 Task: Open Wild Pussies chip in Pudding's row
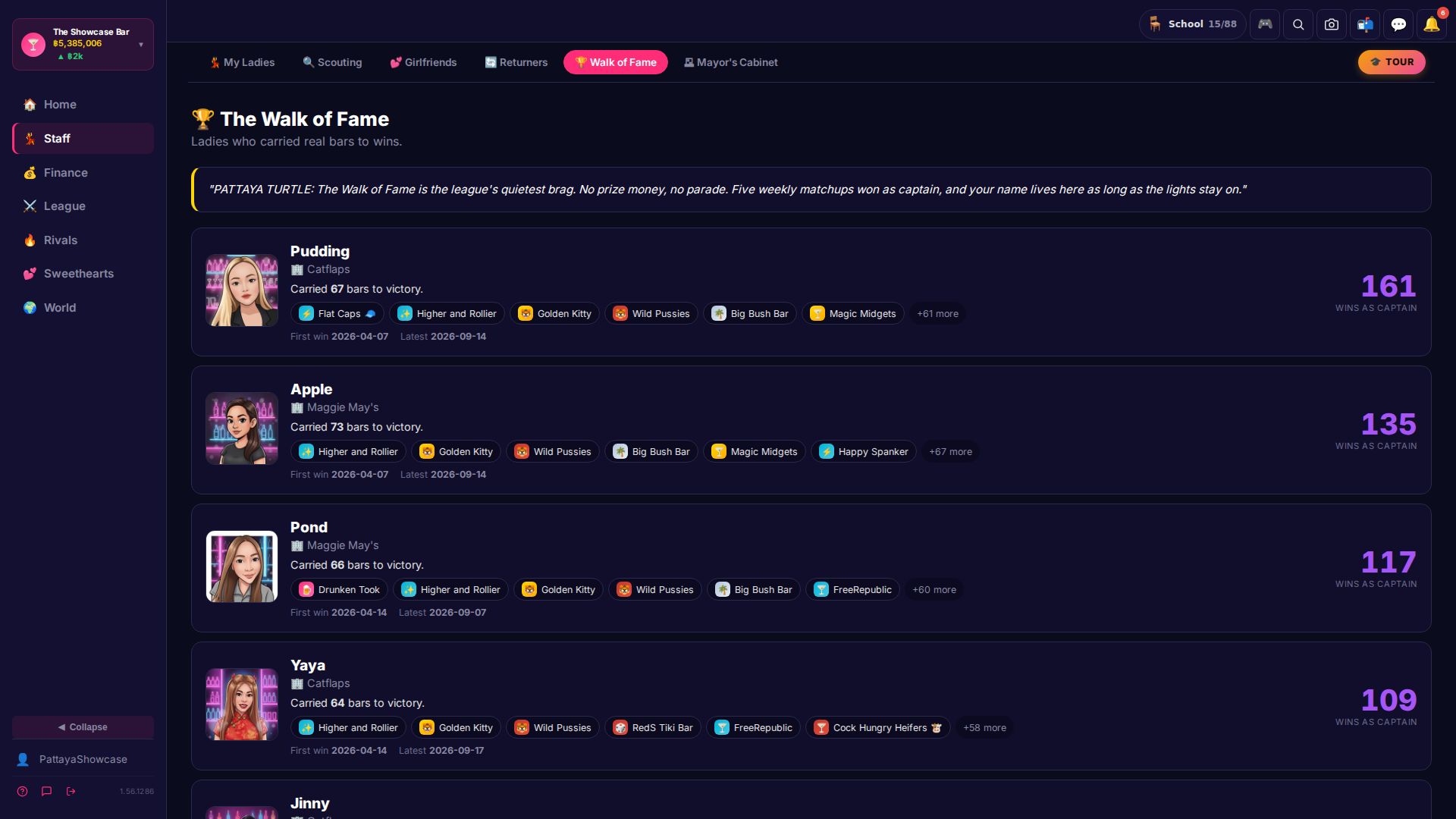[651, 314]
